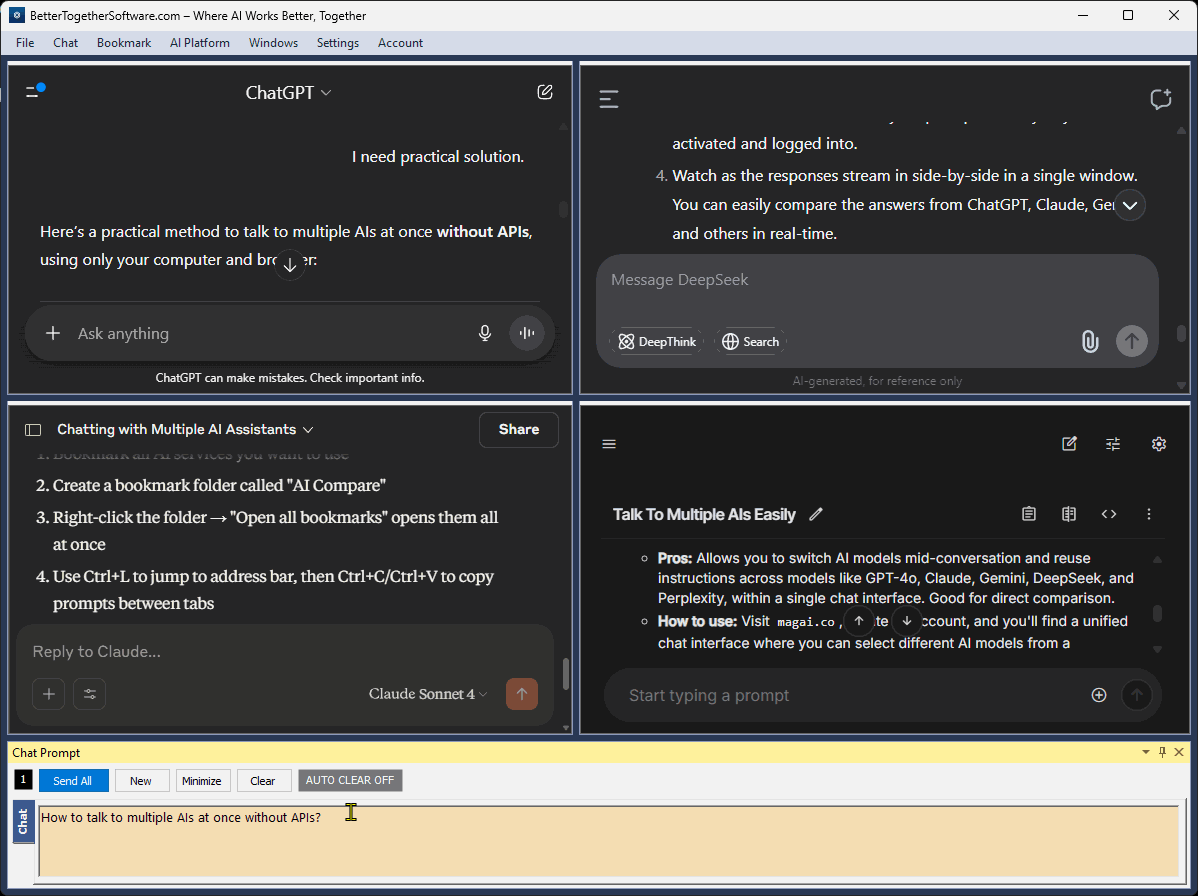Open DeepSeek sidebar menu icon
Image resolution: width=1198 pixels, height=896 pixels.
[609, 99]
